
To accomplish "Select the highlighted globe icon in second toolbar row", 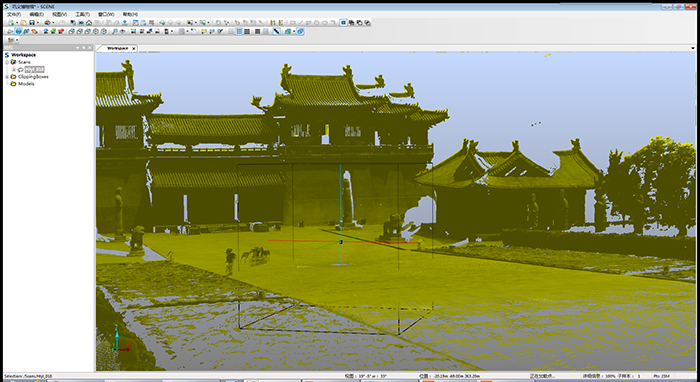I will 18,31.
